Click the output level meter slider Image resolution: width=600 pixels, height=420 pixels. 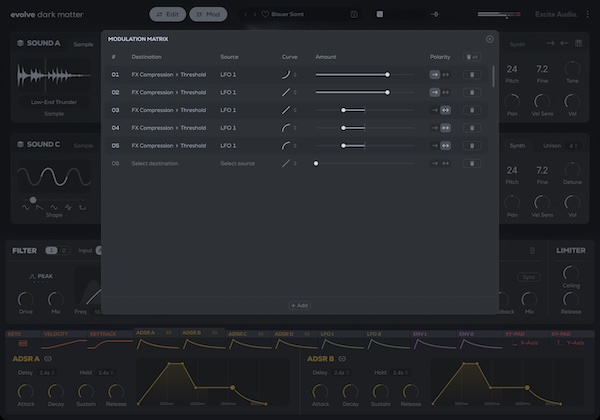[499, 15]
